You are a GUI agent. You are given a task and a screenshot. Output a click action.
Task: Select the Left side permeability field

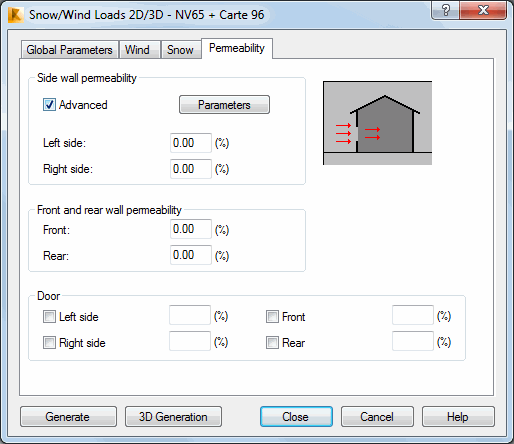pos(191,143)
